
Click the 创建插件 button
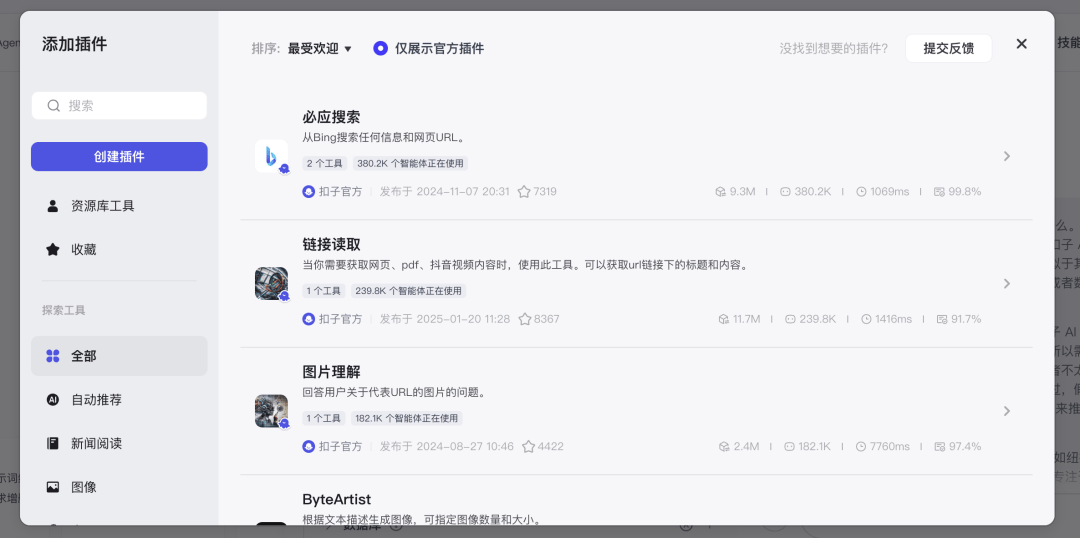pyautogui.click(x=119, y=156)
